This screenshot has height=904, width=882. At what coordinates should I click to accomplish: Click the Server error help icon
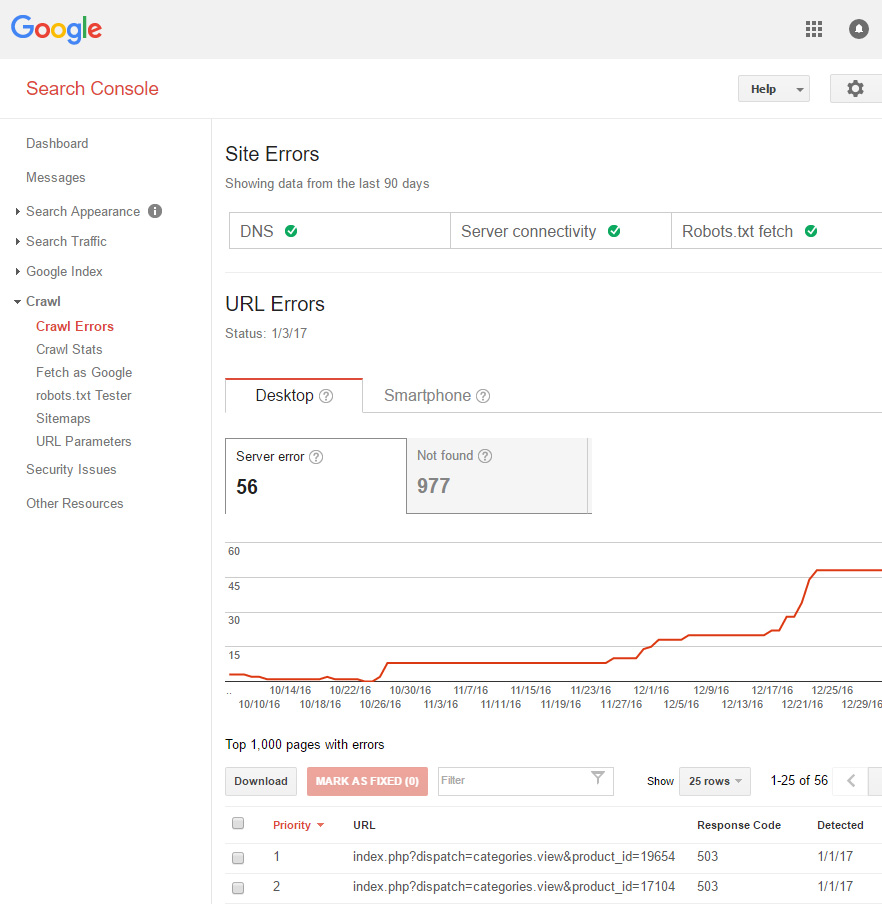click(316, 457)
